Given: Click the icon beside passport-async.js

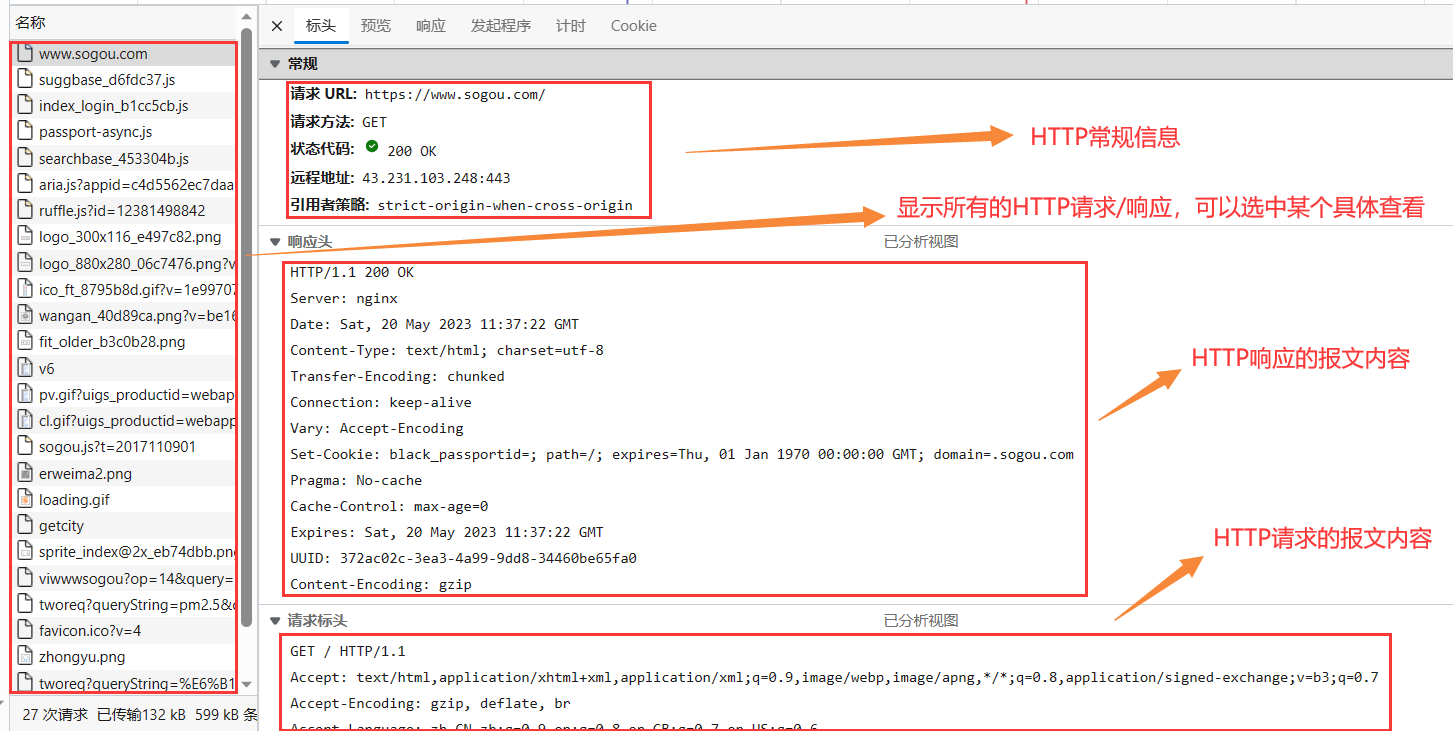Looking at the screenshot, I should [x=26, y=132].
